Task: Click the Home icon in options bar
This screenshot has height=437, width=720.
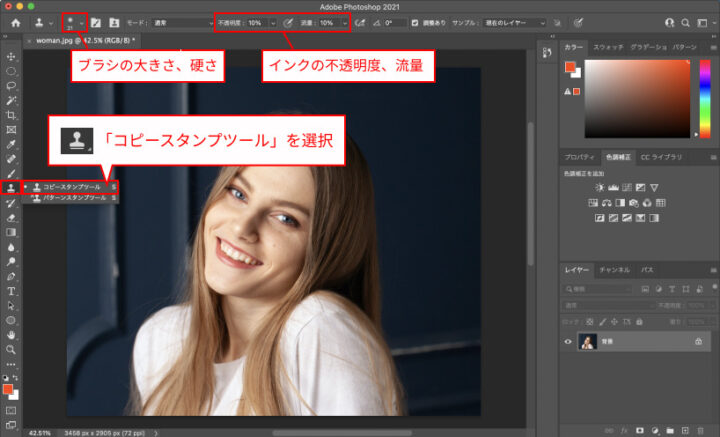Action: tap(16, 23)
